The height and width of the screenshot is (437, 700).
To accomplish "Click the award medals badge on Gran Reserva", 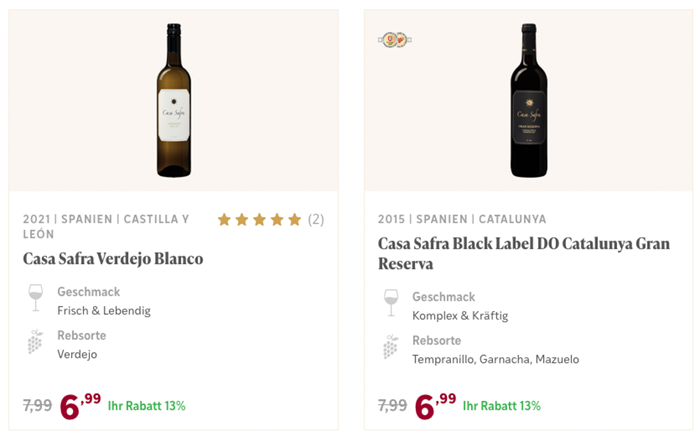I will 395,40.
